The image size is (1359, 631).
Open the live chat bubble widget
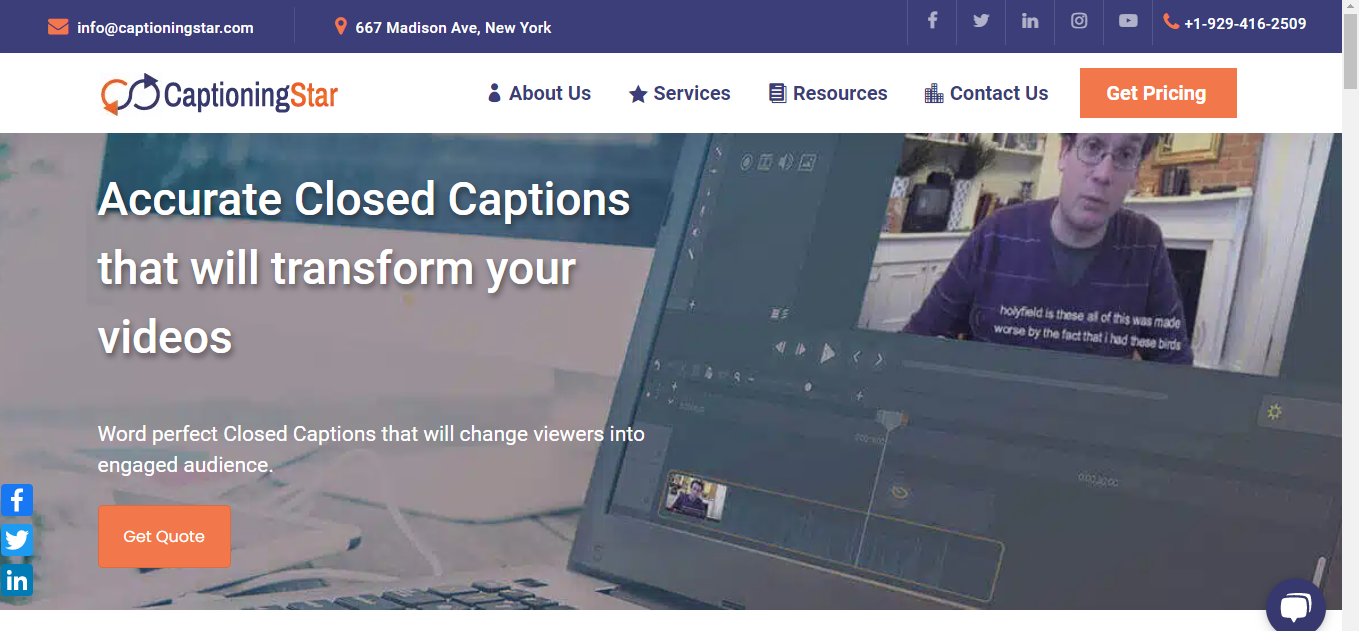1295,607
